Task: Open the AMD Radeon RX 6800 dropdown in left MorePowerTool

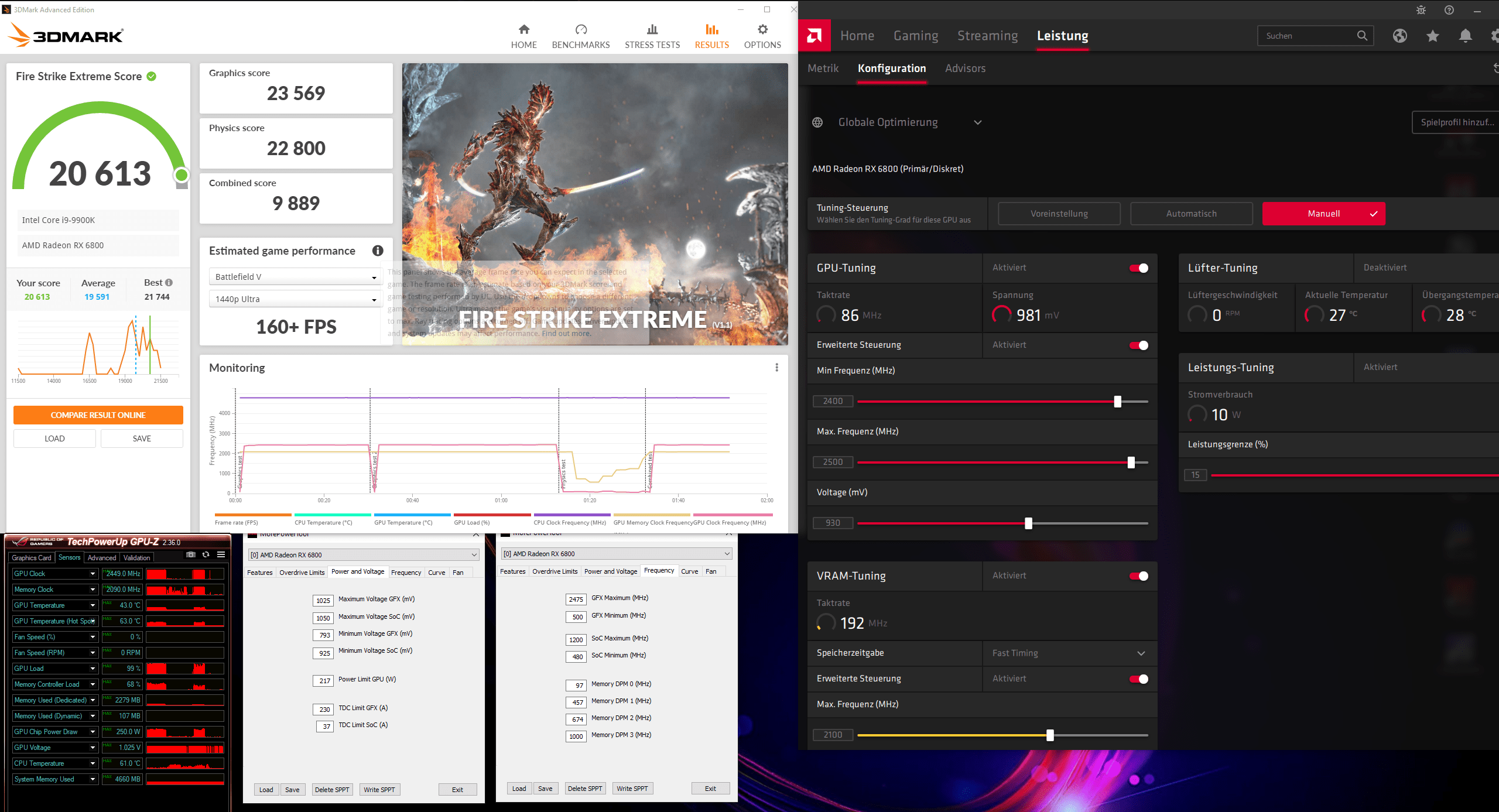Action: pos(364,555)
